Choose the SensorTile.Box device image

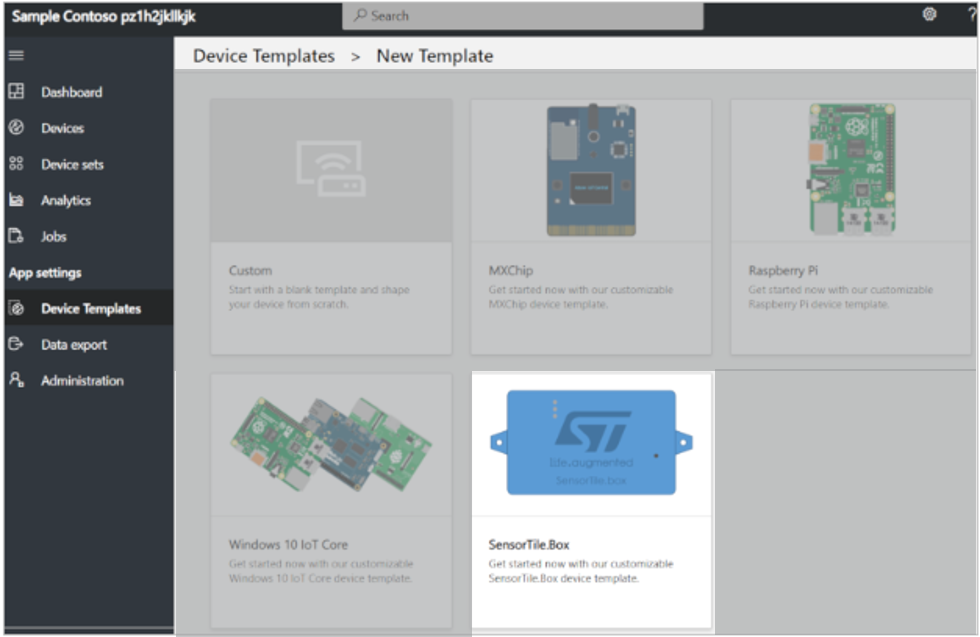(x=591, y=444)
